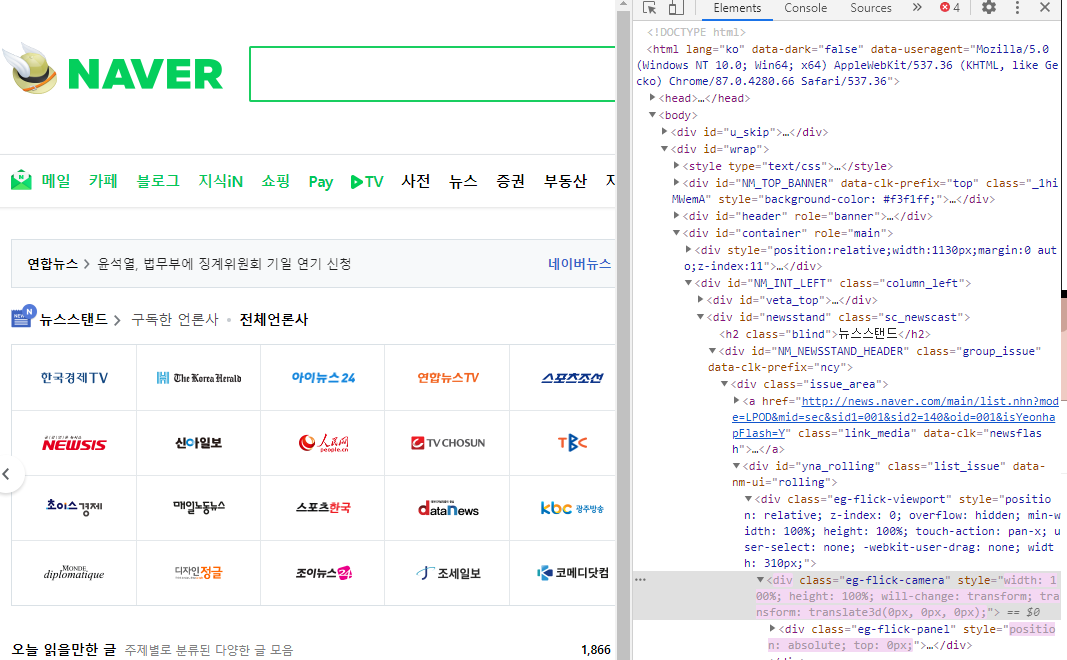Screen dimensions: 1067x660
Task: Close the DevTools panel
Action: [1045, 8]
